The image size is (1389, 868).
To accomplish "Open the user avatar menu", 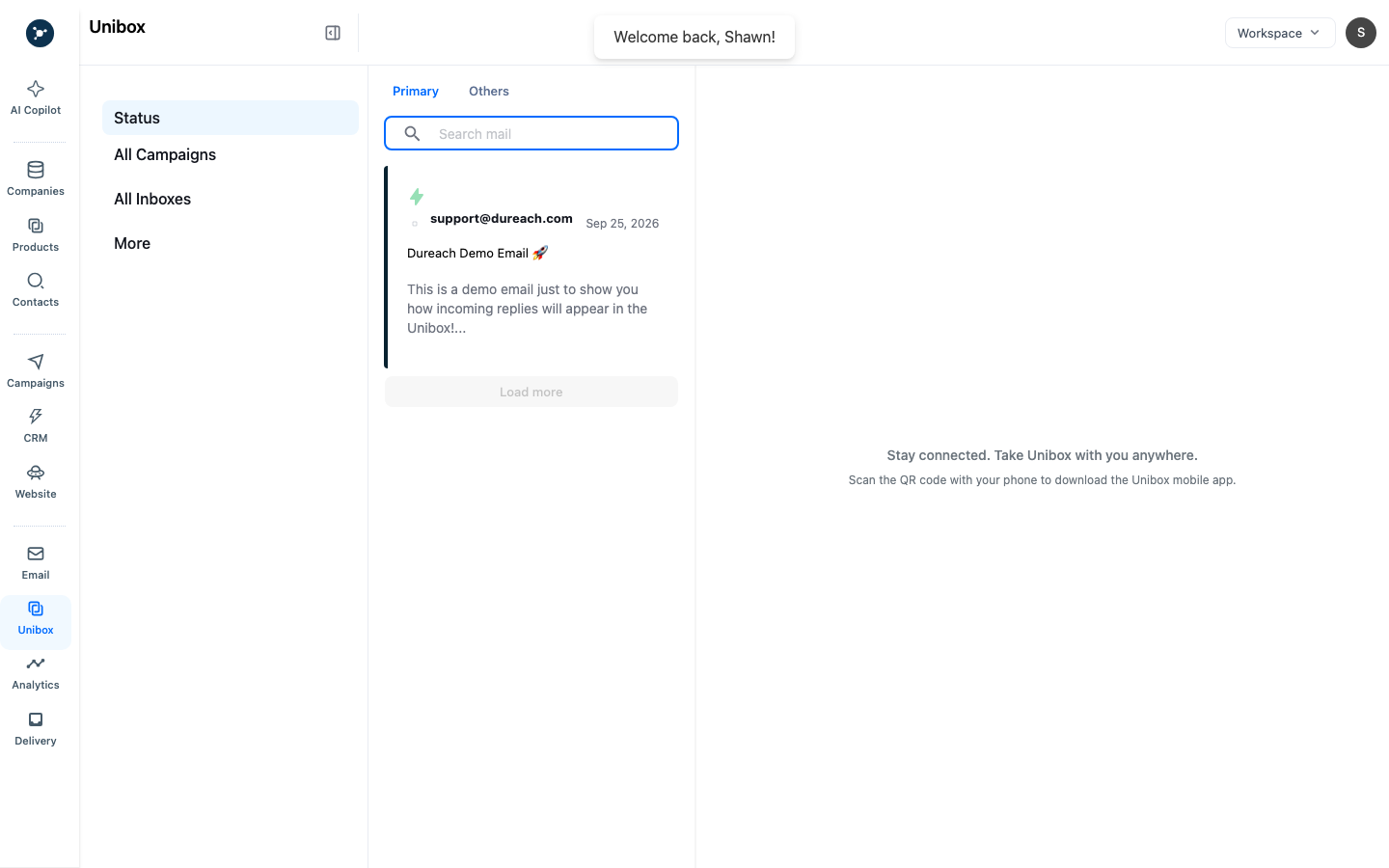I will pyautogui.click(x=1361, y=33).
